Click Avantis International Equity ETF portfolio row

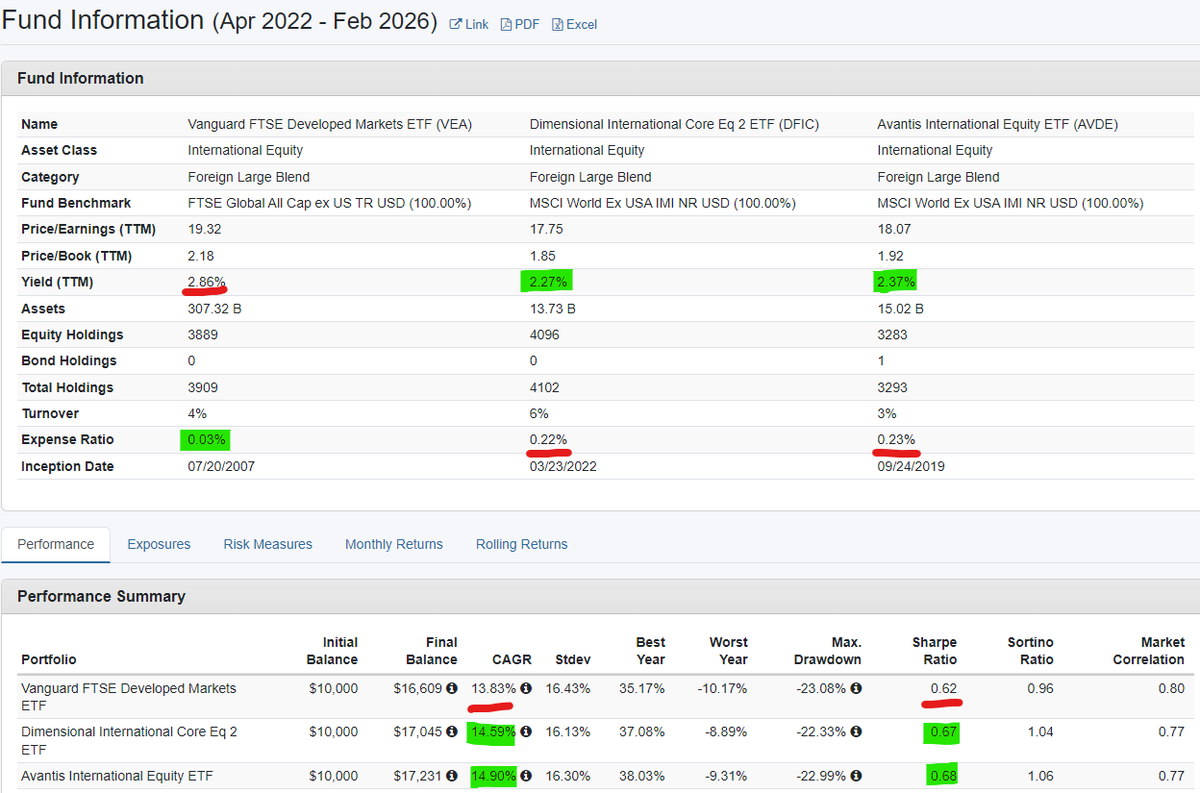(600, 776)
